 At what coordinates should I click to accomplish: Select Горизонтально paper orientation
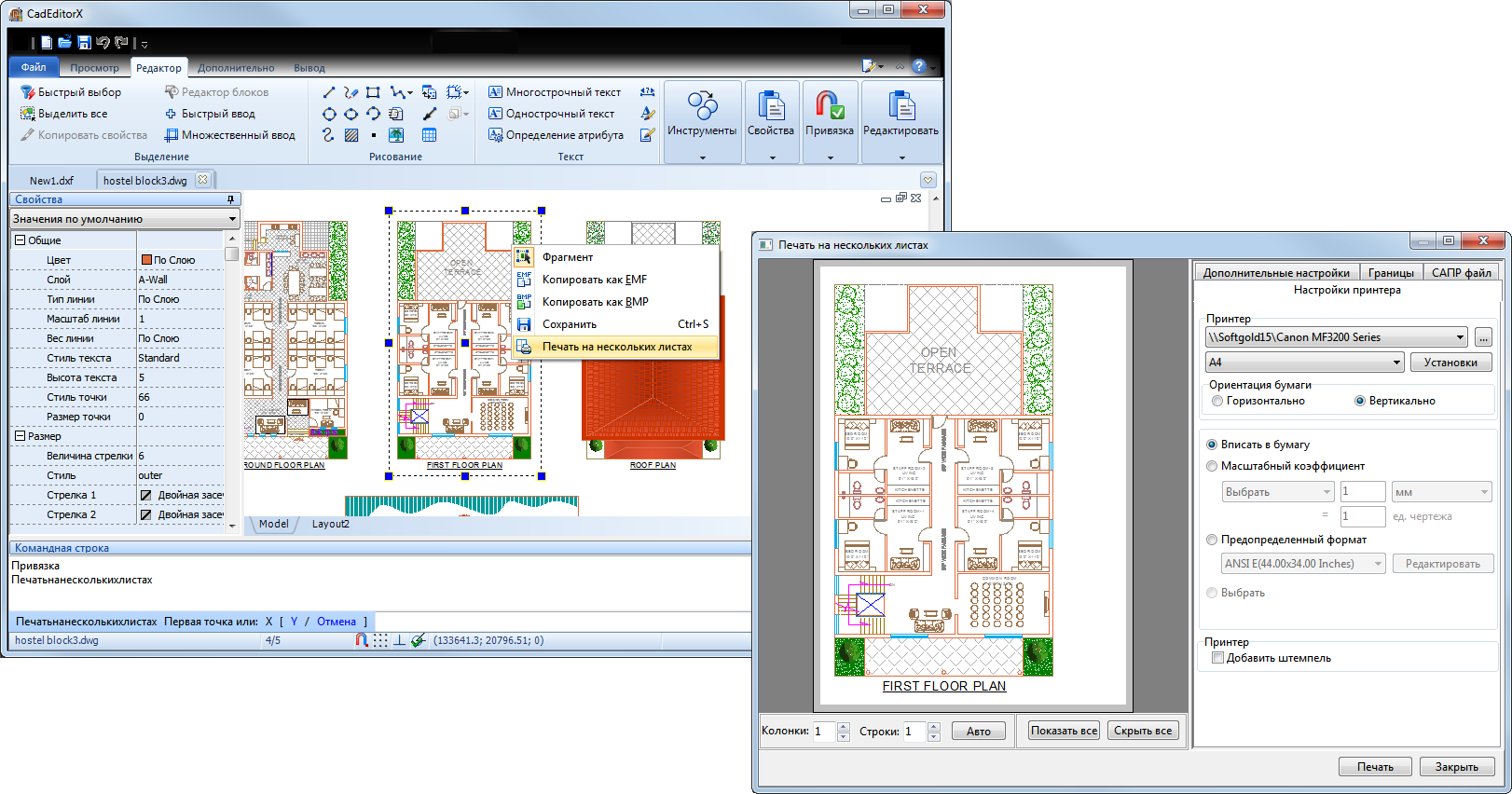[1217, 401]
